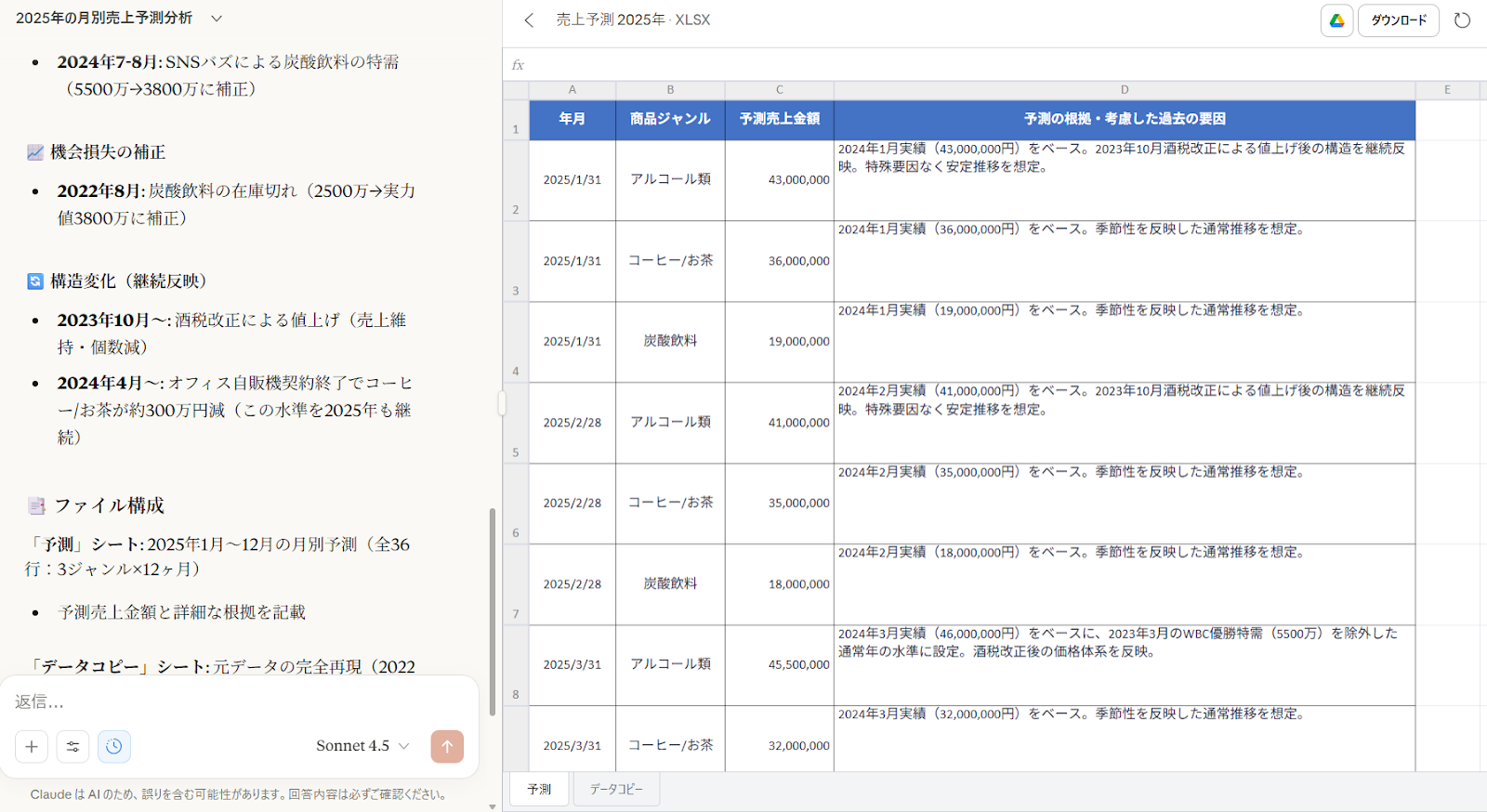Click the ファイル構成 heading
The height and width of the screenshot is (812, 1487).
pos(109,505)
